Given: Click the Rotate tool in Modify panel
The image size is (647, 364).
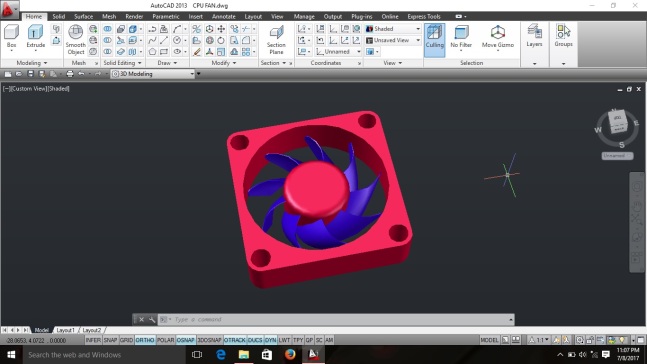Looking at the screenshot, I should (221, 40).
